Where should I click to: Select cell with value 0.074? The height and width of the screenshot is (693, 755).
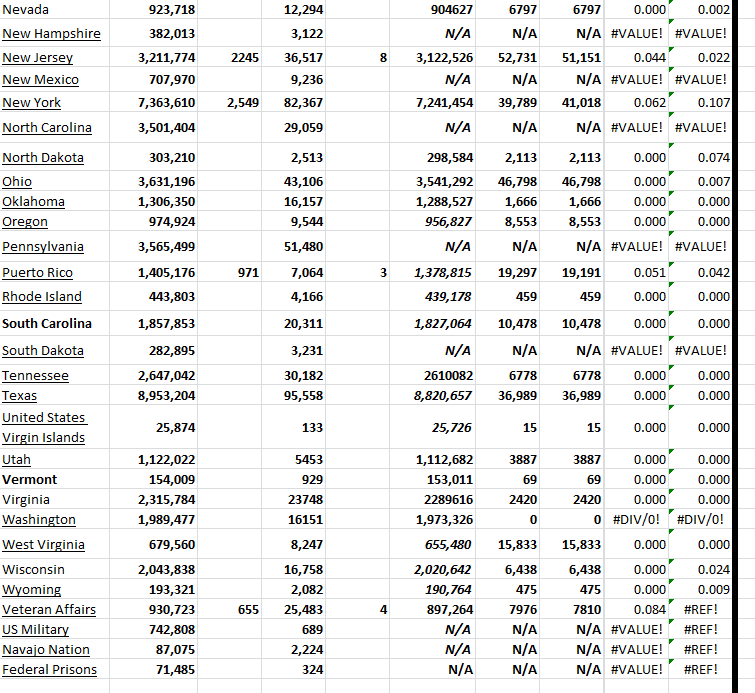[700, 157]
